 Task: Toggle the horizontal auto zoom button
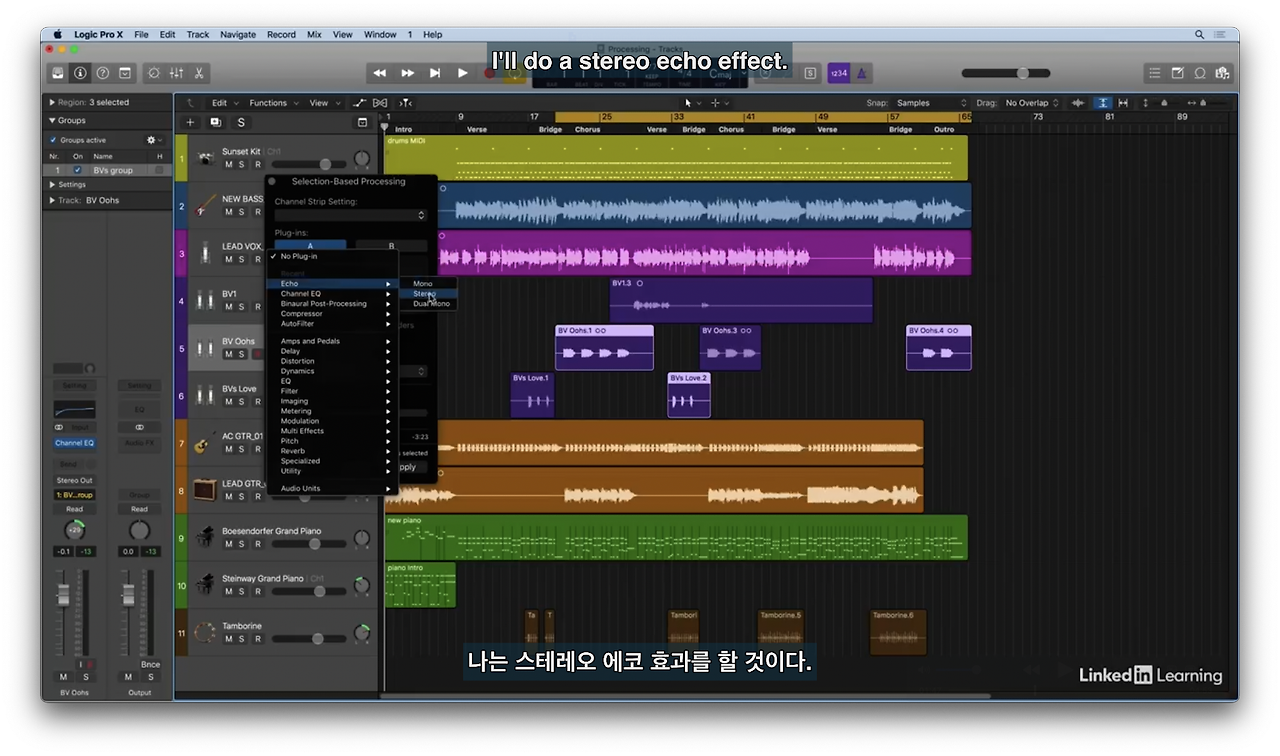pyautogui.click(x=1123, y=103)
